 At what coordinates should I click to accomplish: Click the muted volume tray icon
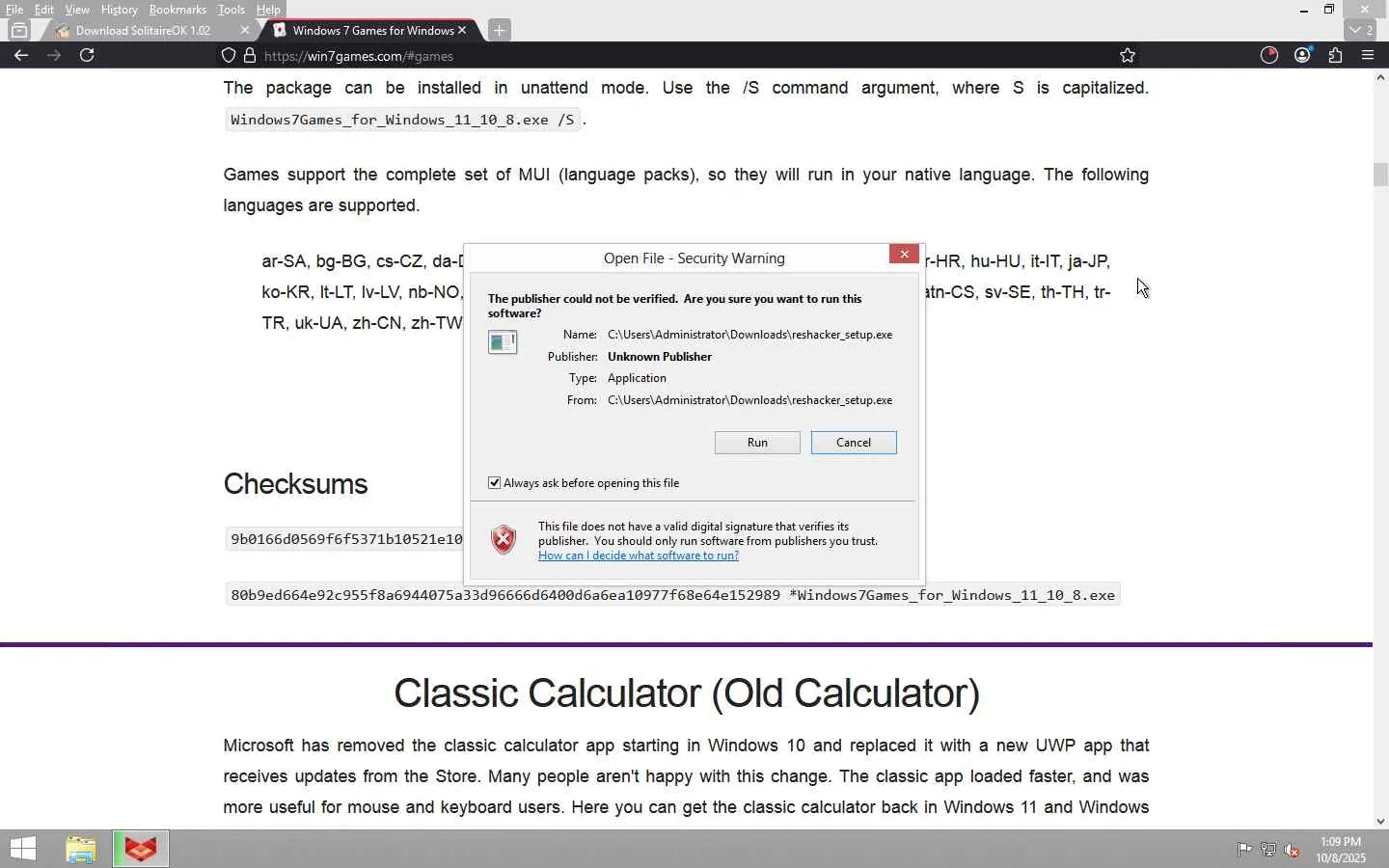[x=1293, y=850]
